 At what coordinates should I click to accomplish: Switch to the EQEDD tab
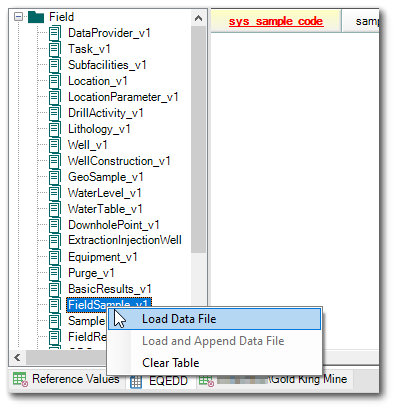coord(160,381)
